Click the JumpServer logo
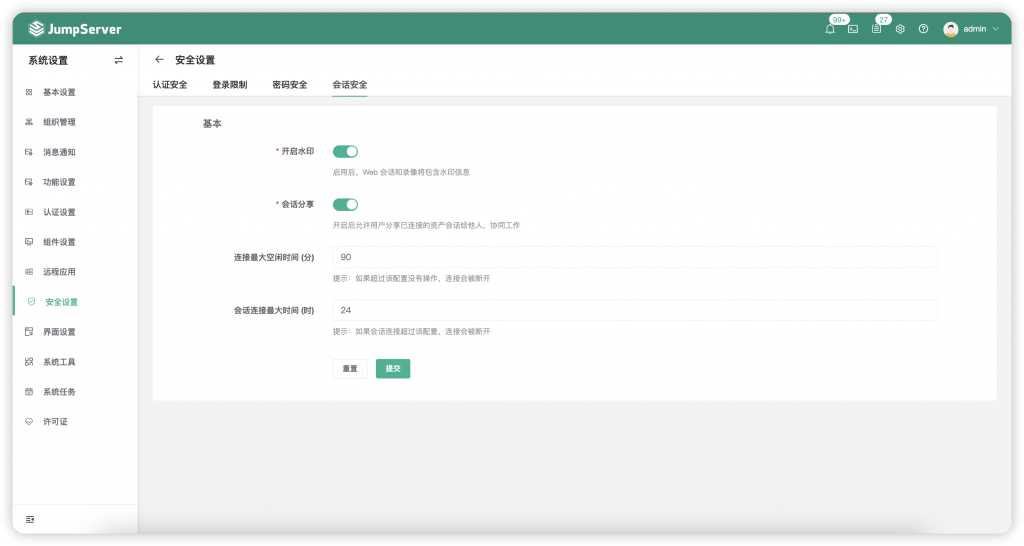This screenshot has height=546, width=1024. tap(75, 29)
